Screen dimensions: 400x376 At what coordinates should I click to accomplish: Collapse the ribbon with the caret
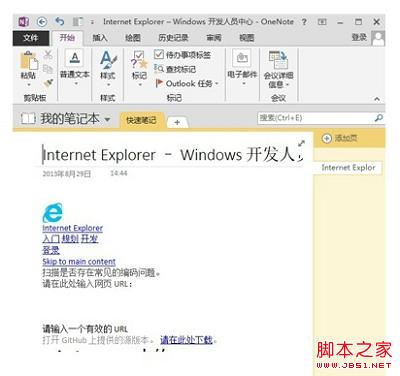click(x=377, y=99)
